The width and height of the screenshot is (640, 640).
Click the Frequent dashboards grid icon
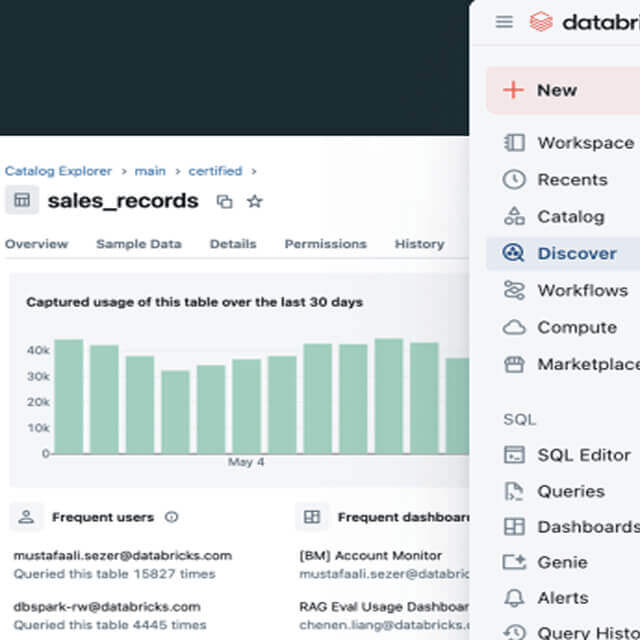tap(312, 517)
